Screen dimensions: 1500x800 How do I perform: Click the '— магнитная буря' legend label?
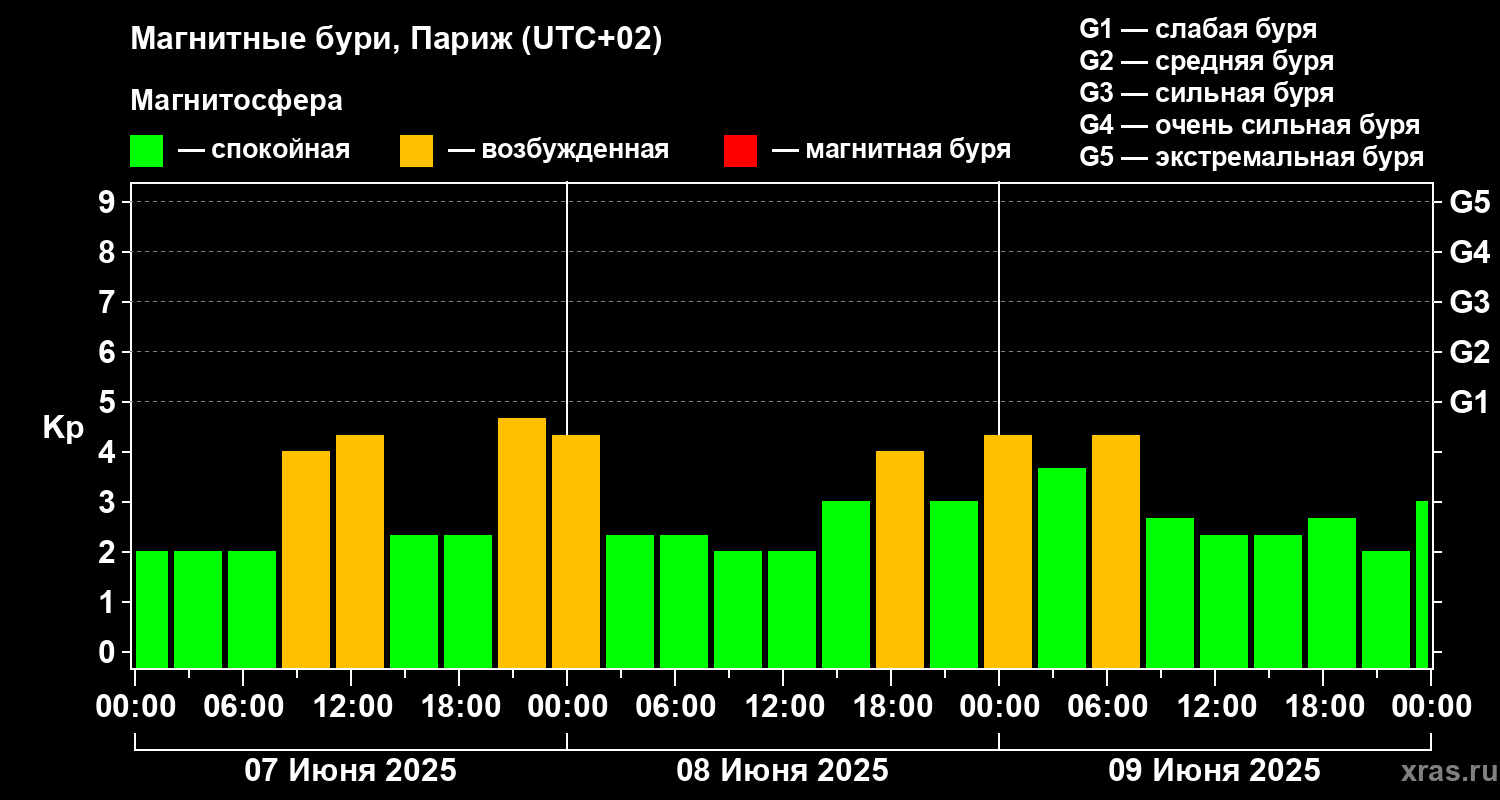[891, 151]
